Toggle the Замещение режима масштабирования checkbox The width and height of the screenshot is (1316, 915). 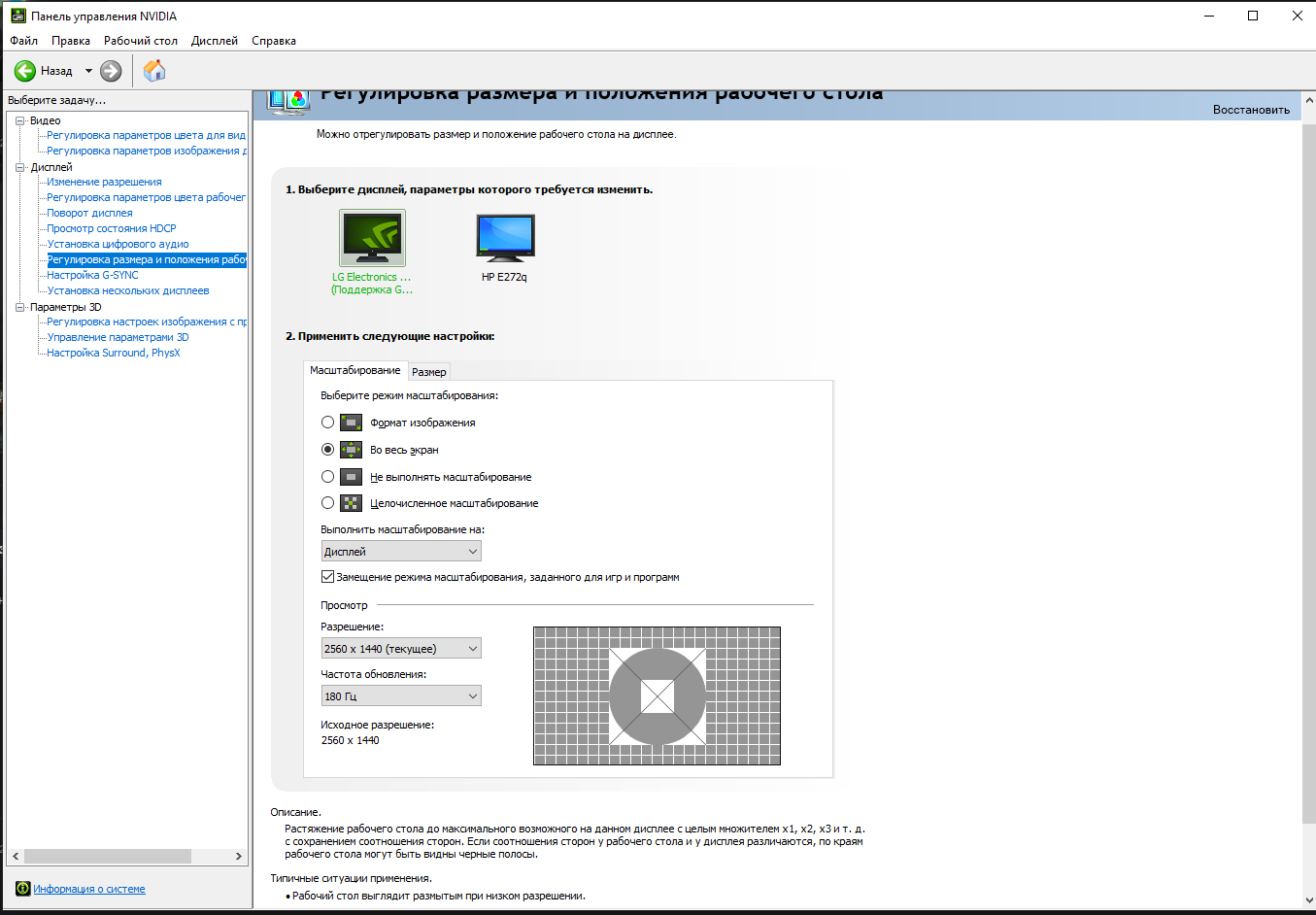click(327, 577)
